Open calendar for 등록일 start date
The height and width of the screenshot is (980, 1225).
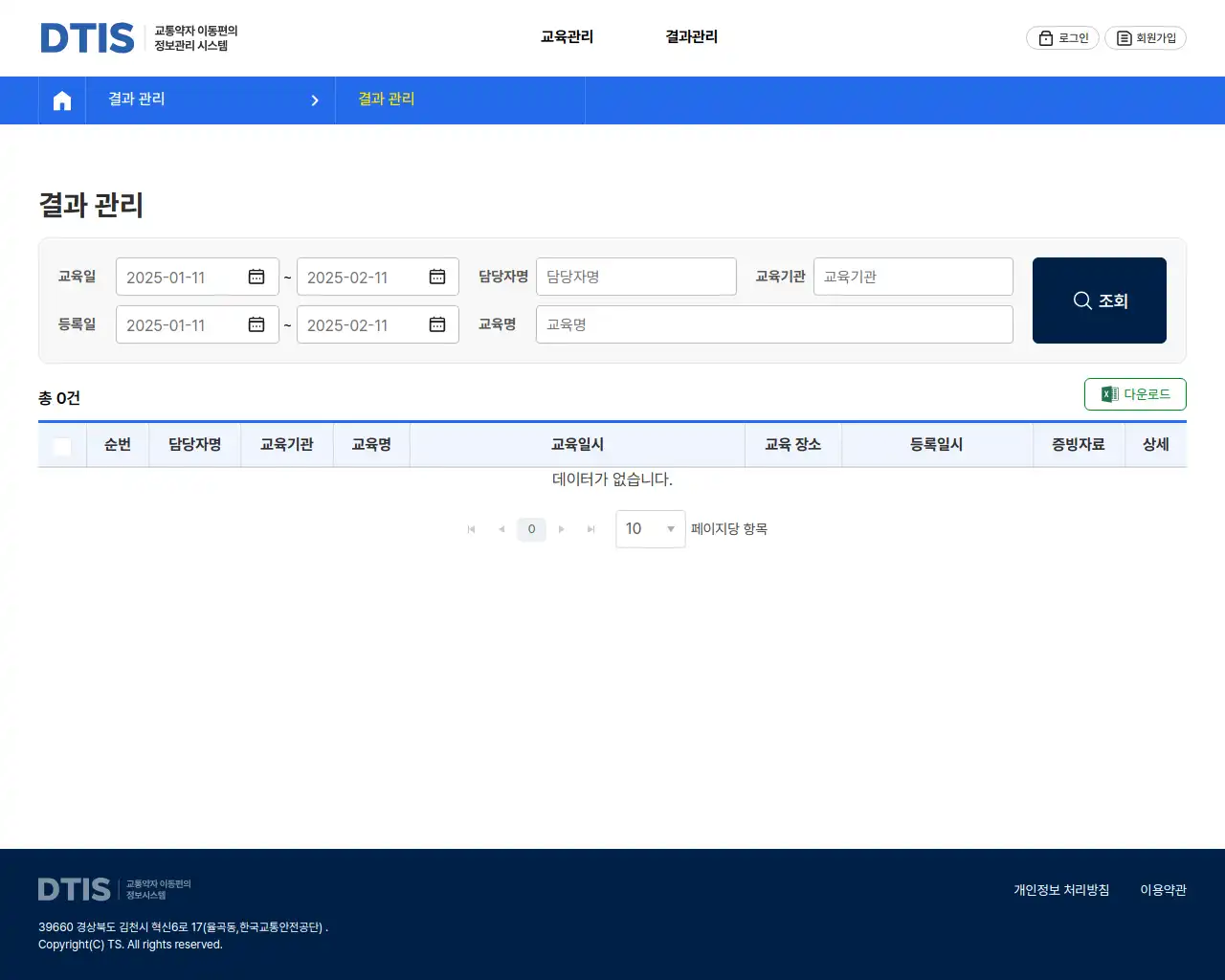[x=256, y=324]
